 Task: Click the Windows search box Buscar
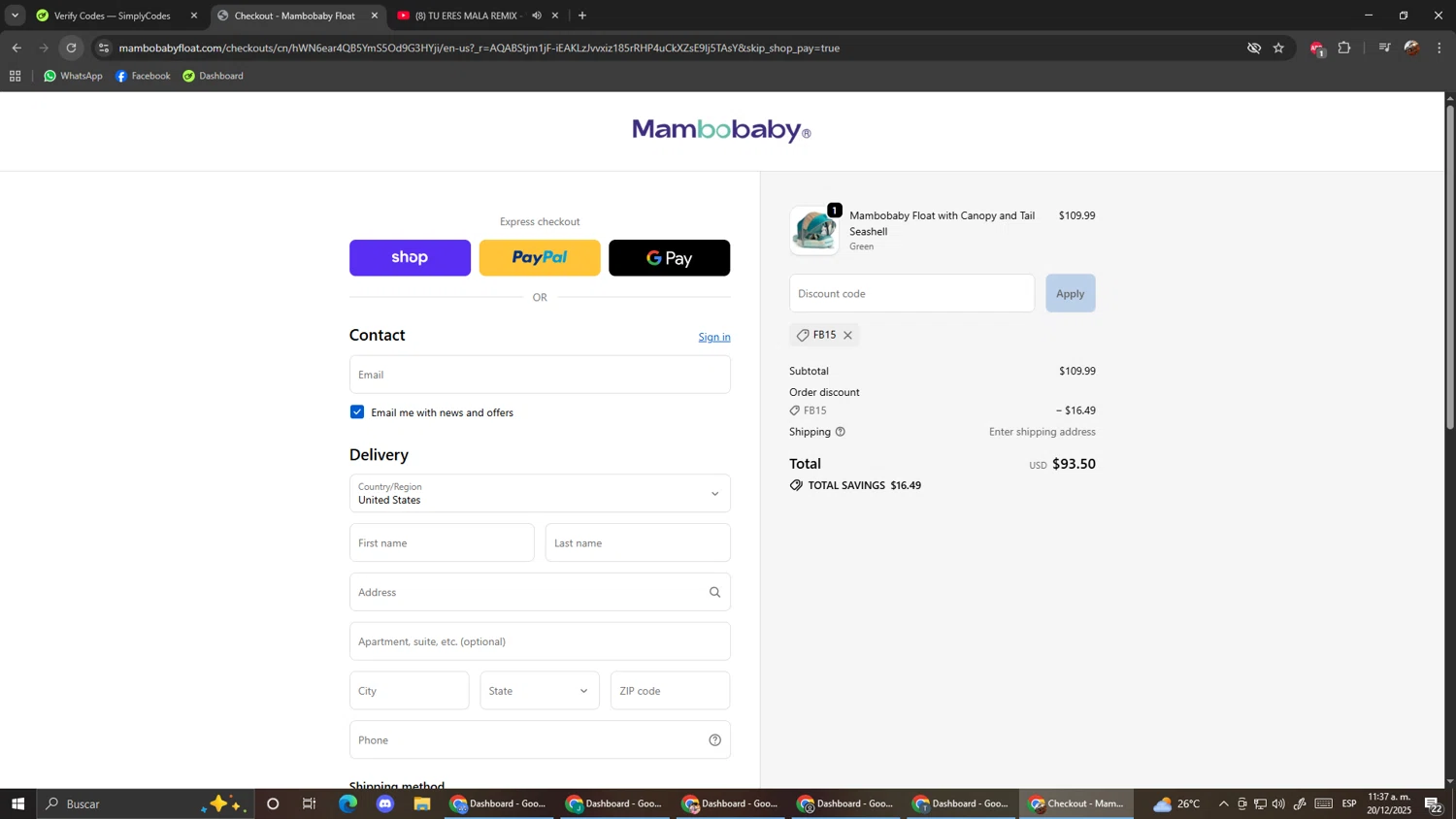tap(146, 804)
